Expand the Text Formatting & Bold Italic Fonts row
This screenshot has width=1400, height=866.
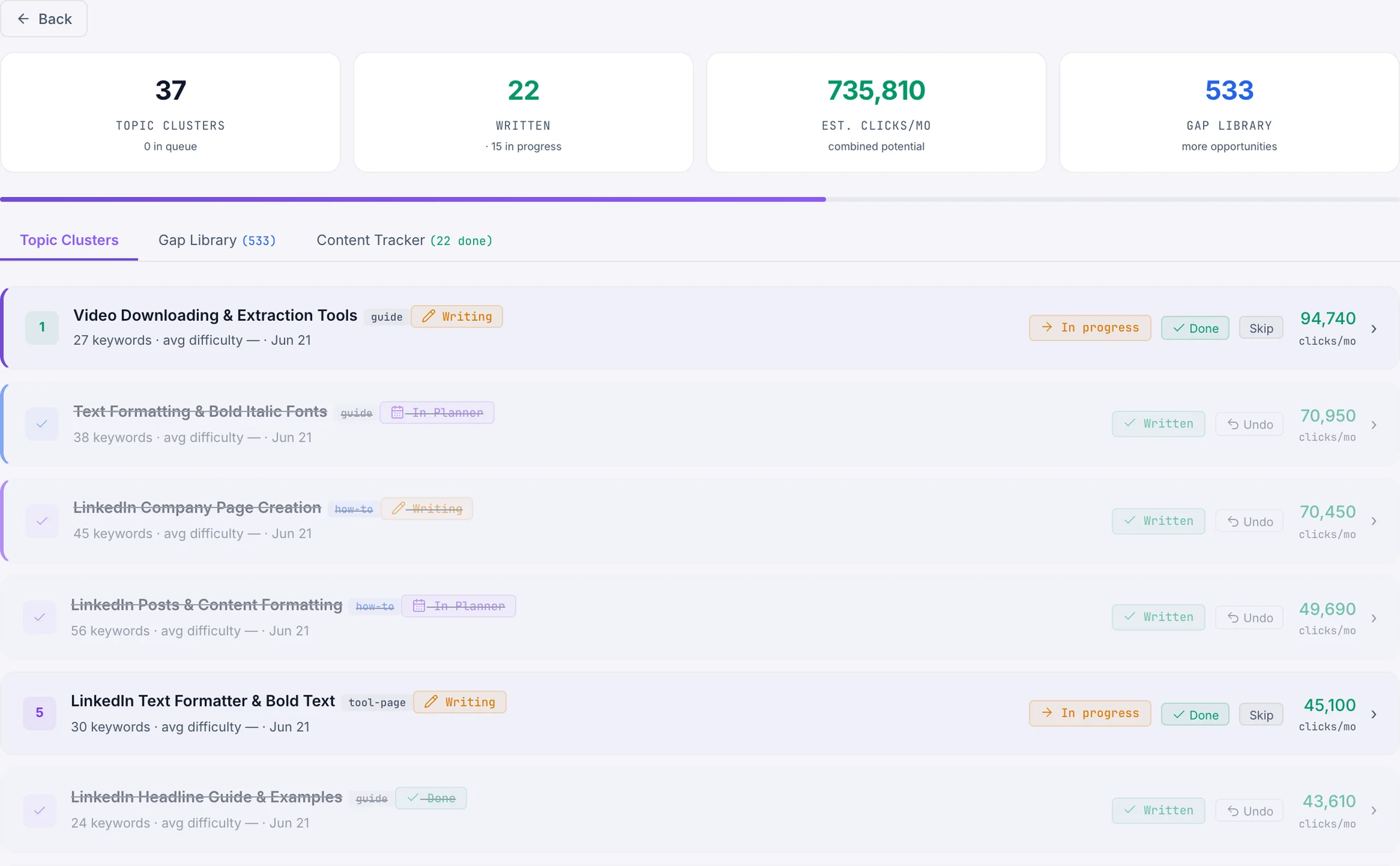[1373, 425]
